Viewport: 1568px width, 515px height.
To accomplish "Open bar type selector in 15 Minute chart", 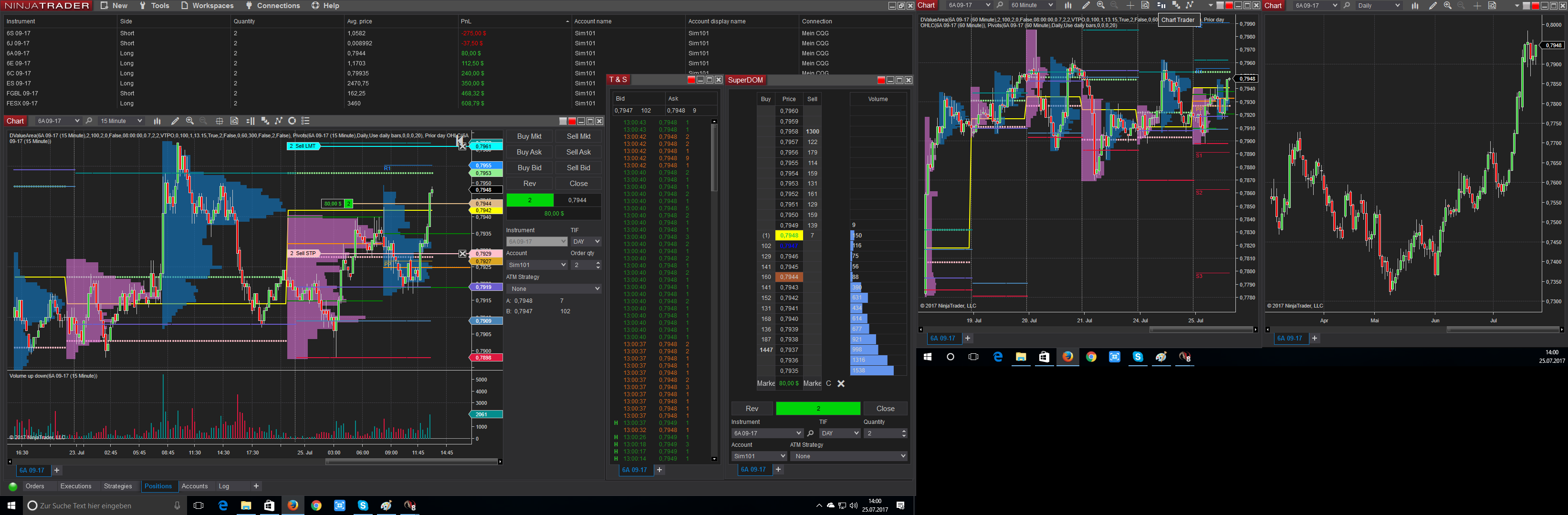I will click(x=157, y=121).
